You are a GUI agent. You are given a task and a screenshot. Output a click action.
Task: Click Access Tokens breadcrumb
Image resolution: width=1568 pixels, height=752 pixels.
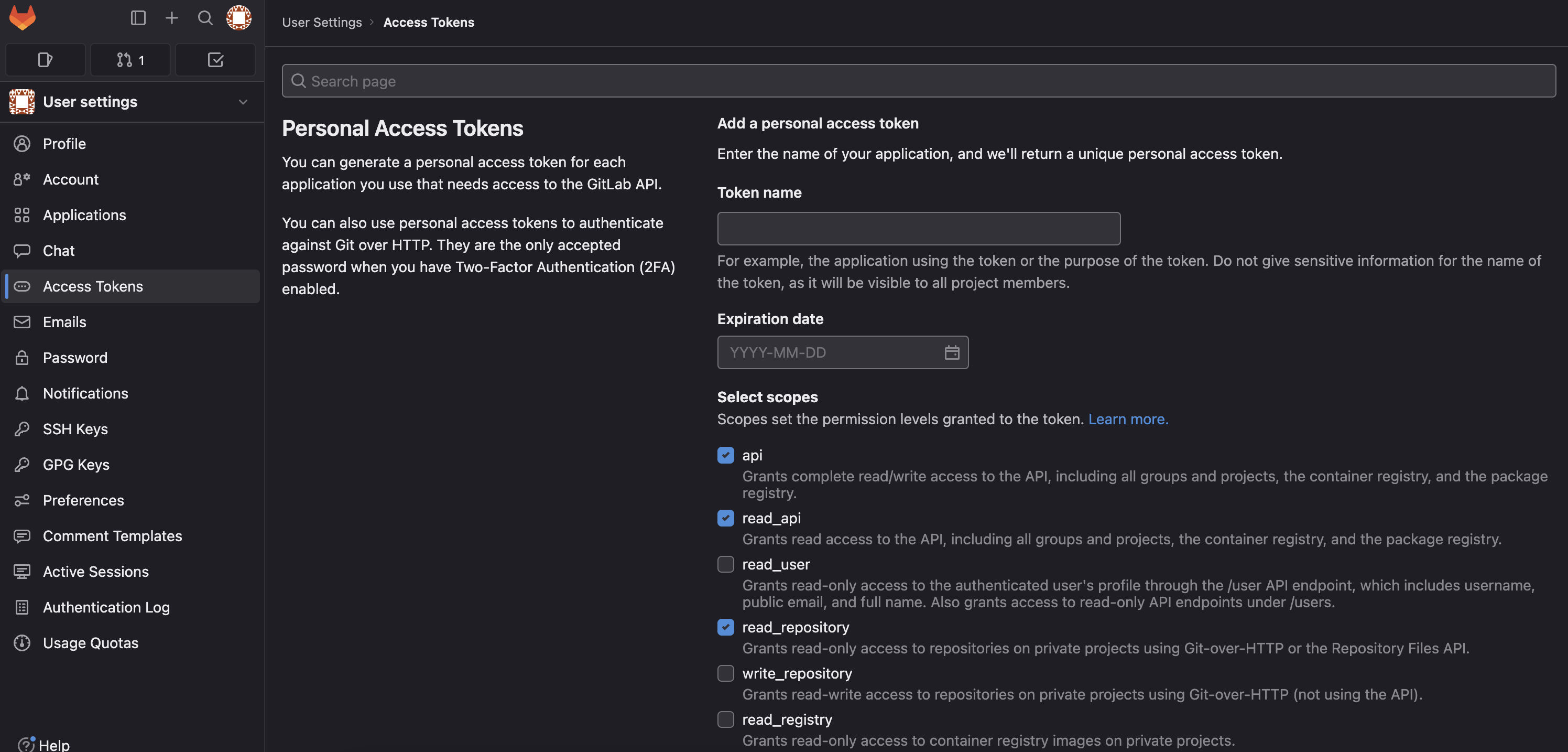pos(429,23)
